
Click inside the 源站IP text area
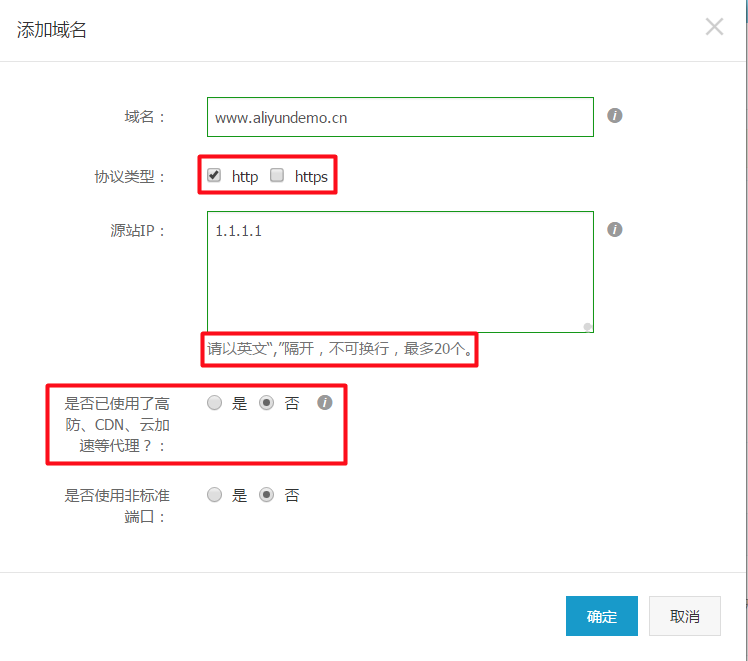tap(400, 271)
